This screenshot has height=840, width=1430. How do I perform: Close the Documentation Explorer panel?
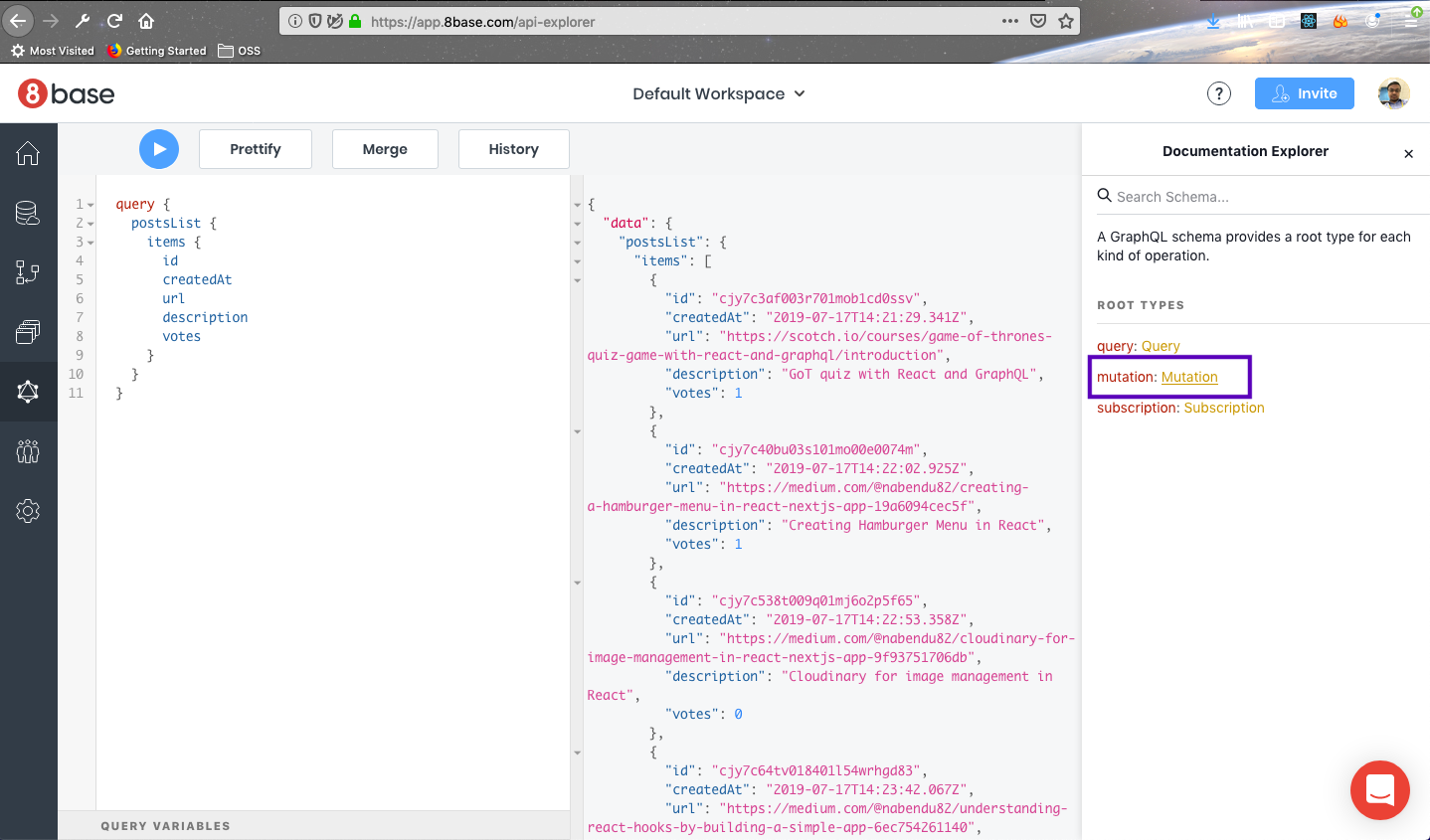[1408, 153]
